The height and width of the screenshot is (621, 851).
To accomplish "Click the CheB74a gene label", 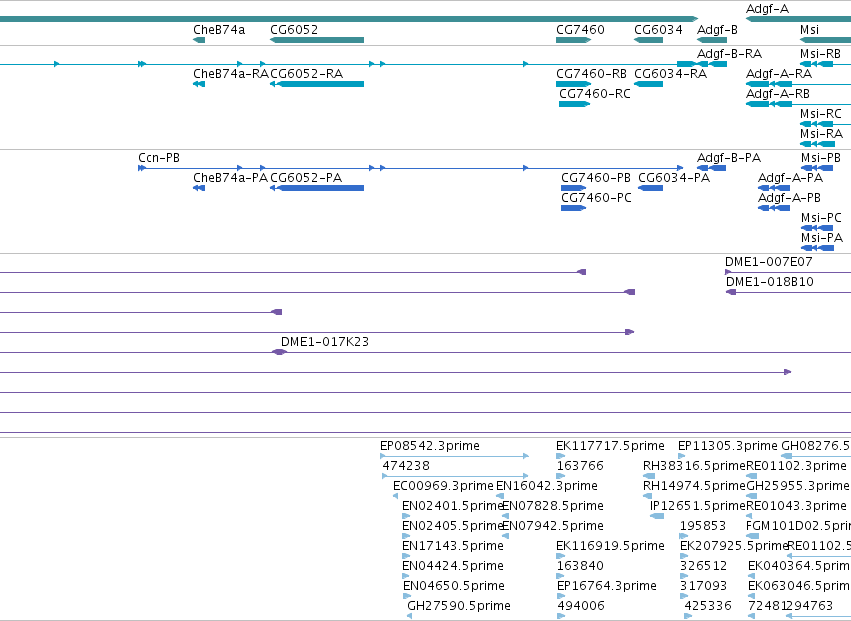I will 219,30.
